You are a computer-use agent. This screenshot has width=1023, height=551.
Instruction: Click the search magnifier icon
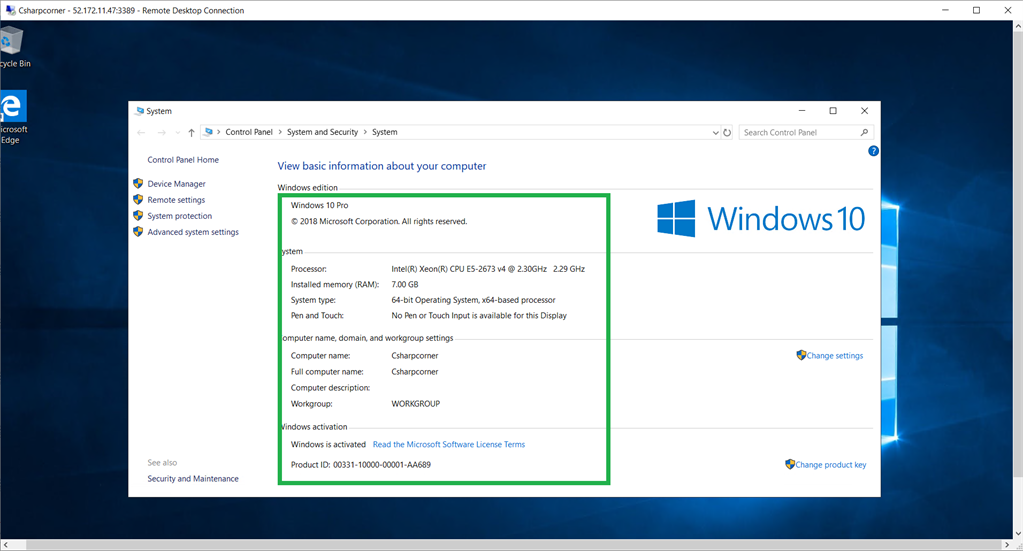point(864,132)
